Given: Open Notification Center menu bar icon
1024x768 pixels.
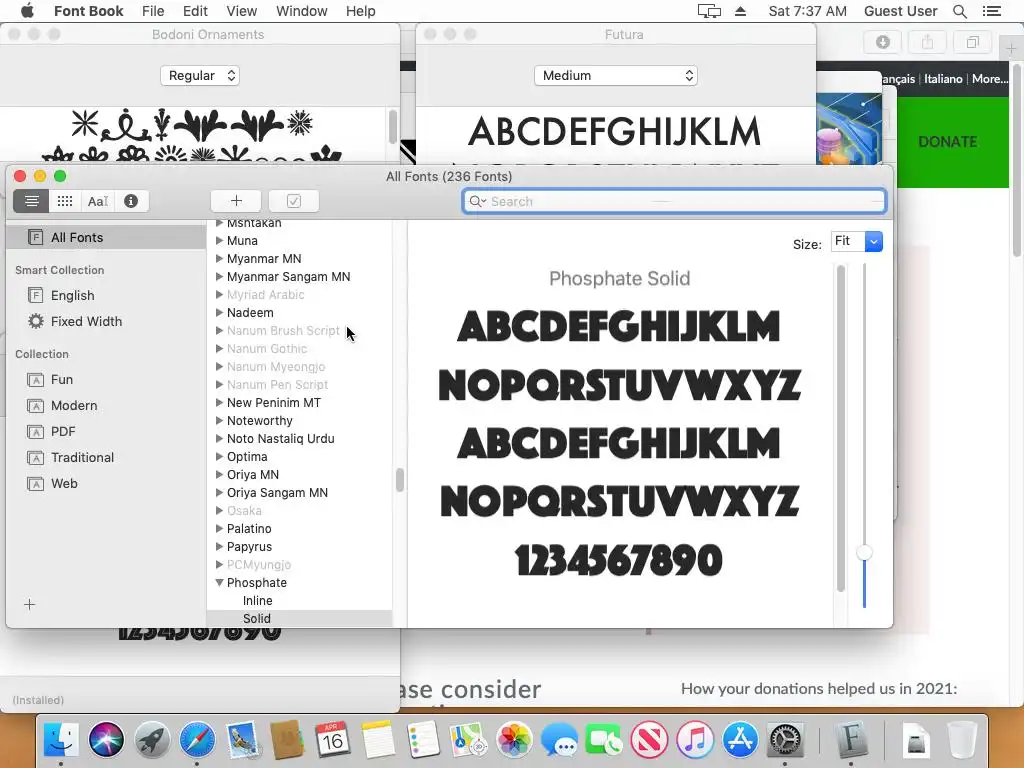Looking at the screenshot, I should (991, 11).
